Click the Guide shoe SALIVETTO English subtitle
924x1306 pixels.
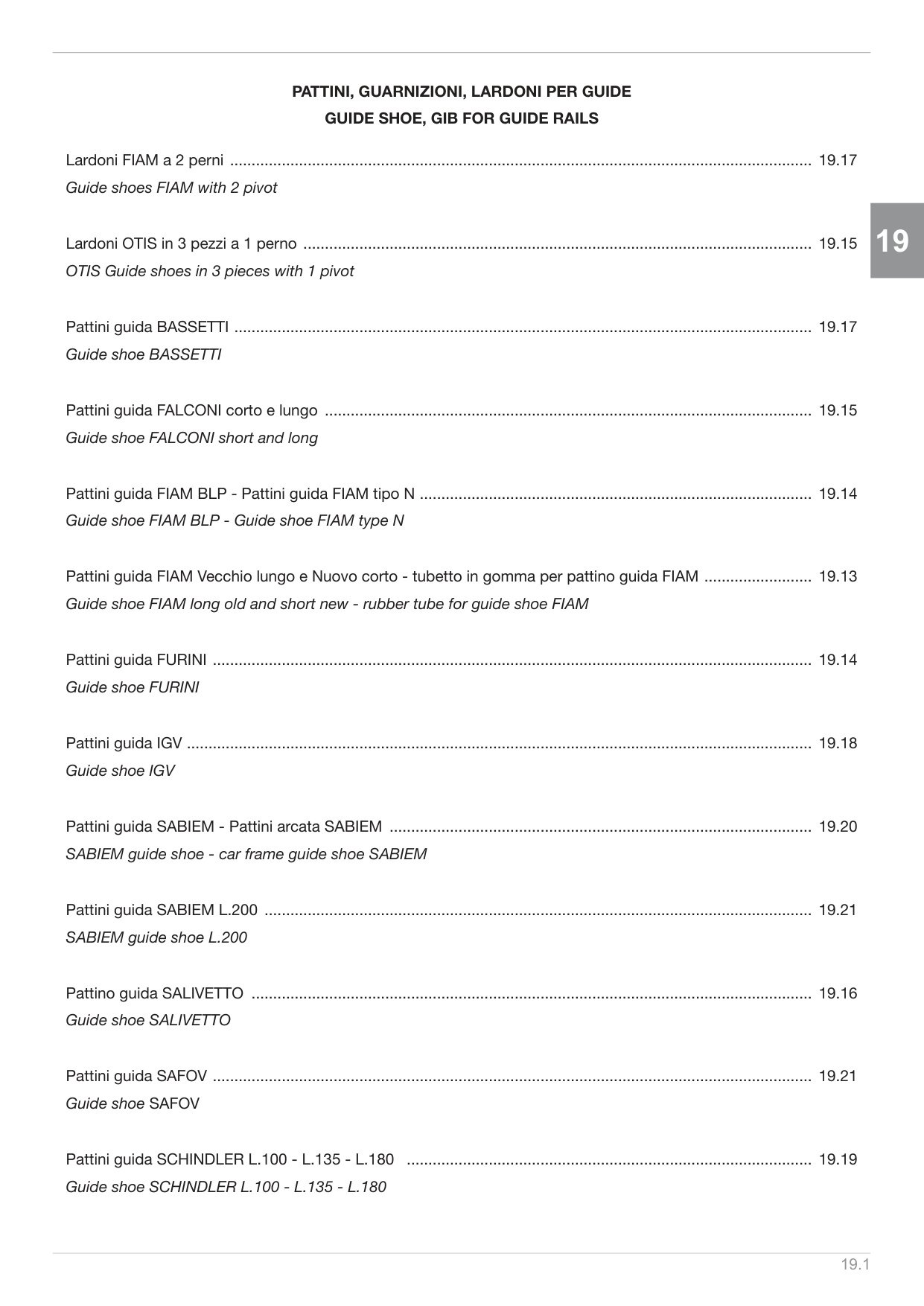click(148, 1020)
